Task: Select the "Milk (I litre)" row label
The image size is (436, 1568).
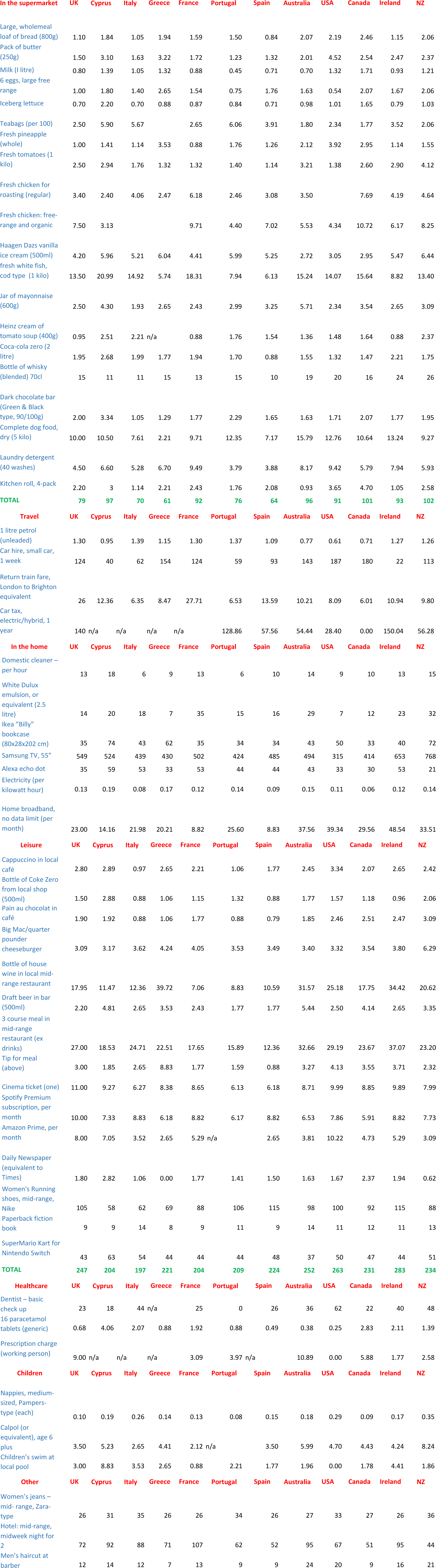Action: (17, 70)
